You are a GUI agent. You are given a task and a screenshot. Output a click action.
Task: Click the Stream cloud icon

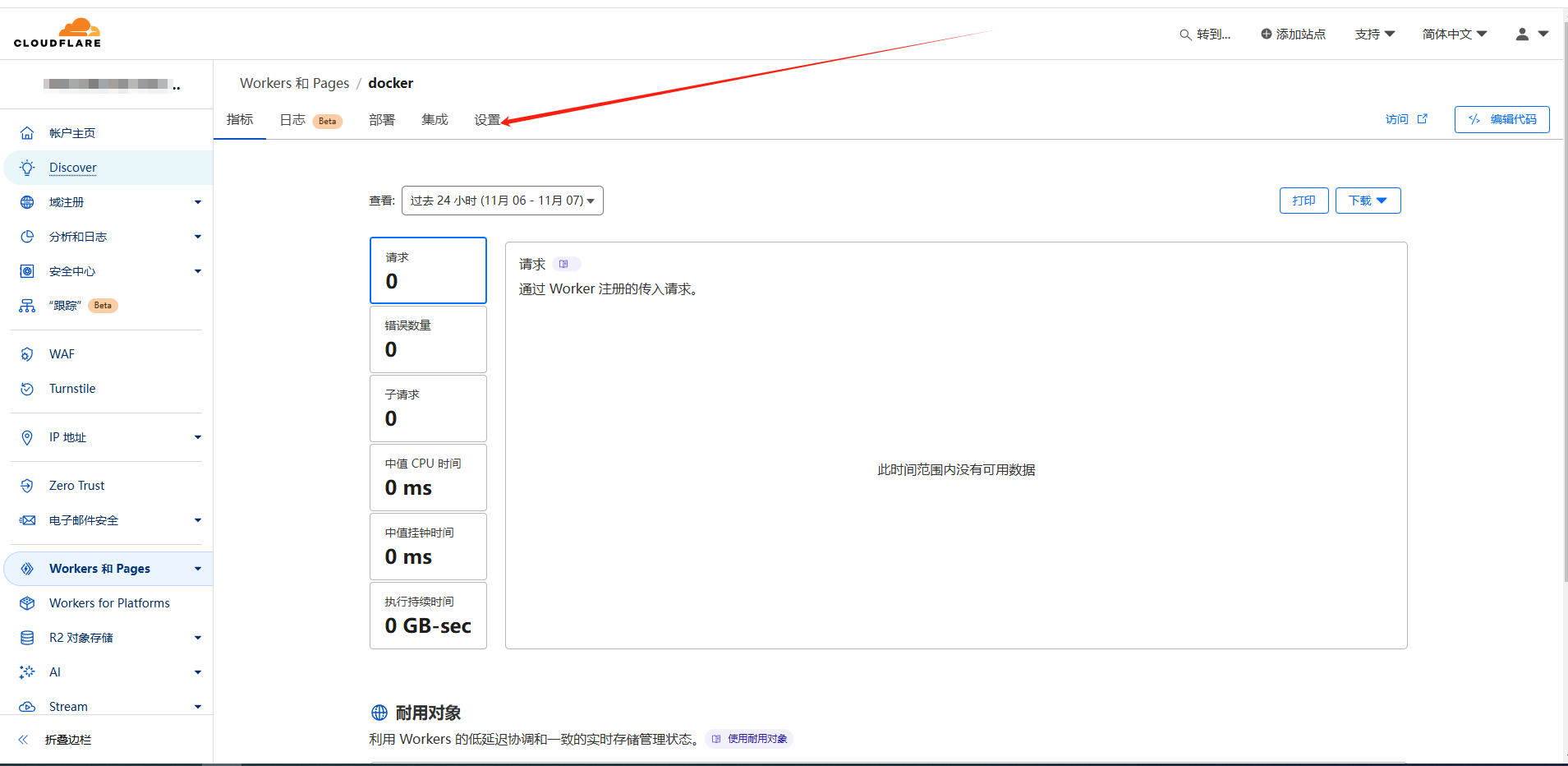27,707
